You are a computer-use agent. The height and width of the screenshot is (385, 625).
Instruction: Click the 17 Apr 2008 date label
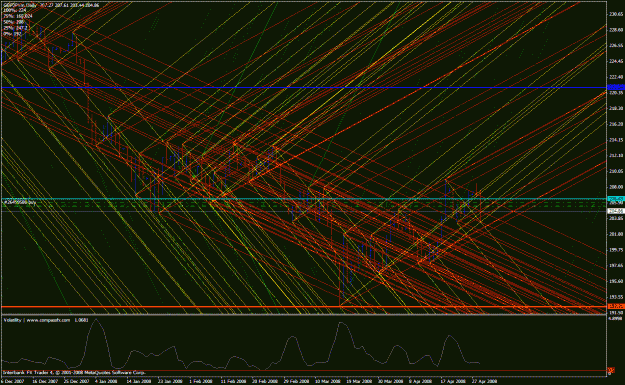[453, 381]
